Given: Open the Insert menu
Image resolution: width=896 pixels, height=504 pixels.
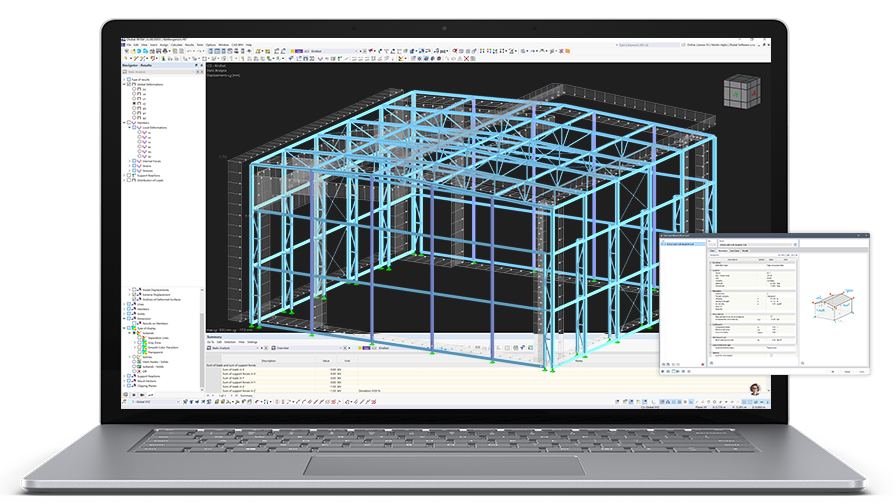Looking at the screenshot, I should coord(153,45).
